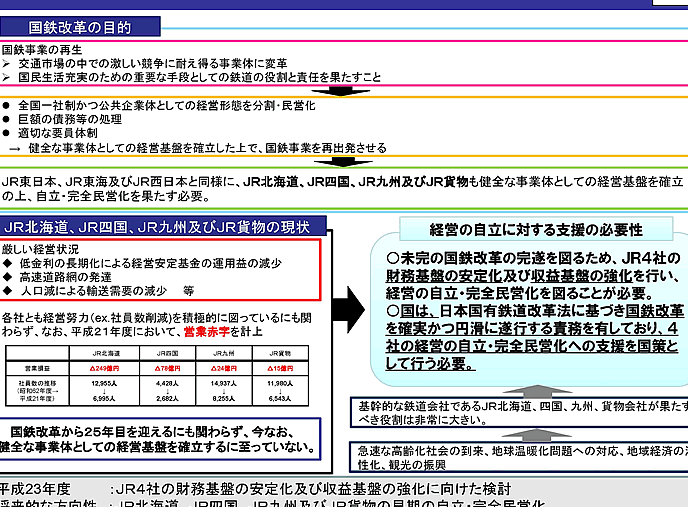This screenshot has width=688, height=507.
Task: Select the underlined '財務基盤の安定化及び収益基盤の強化'
Action: 509,276
